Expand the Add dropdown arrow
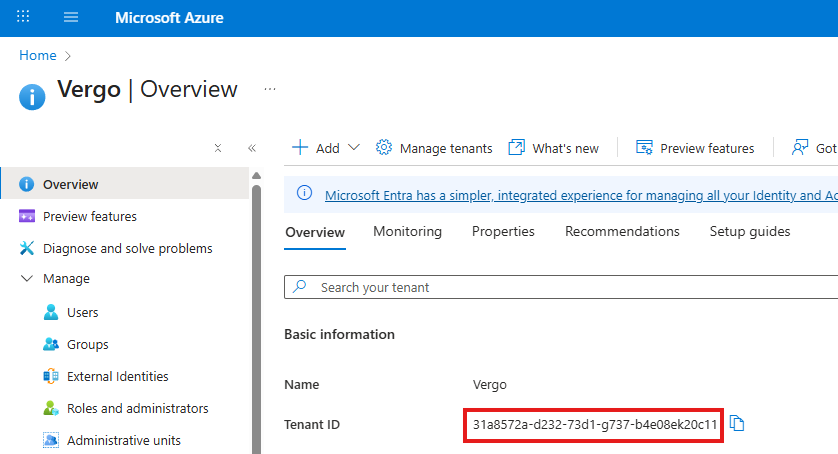This screenshot has height=454, width=838. pos(354,148)
